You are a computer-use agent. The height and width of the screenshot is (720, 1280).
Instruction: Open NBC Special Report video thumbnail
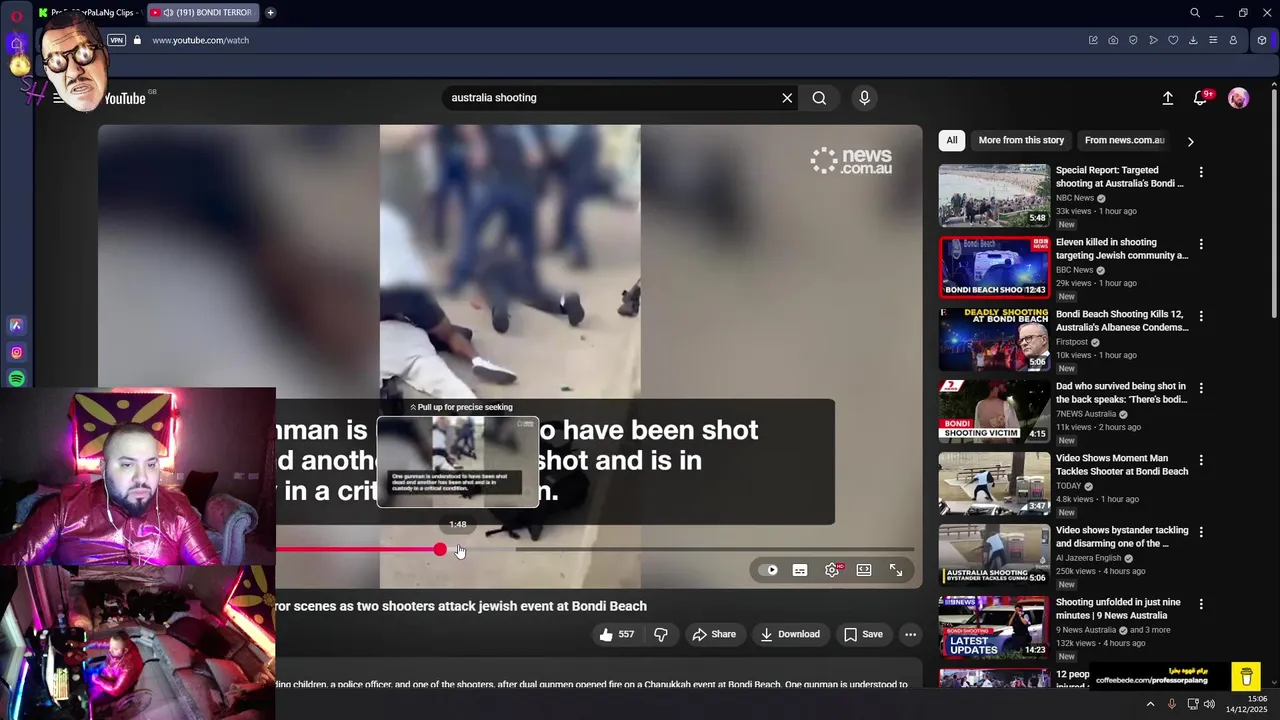point(994,196)
